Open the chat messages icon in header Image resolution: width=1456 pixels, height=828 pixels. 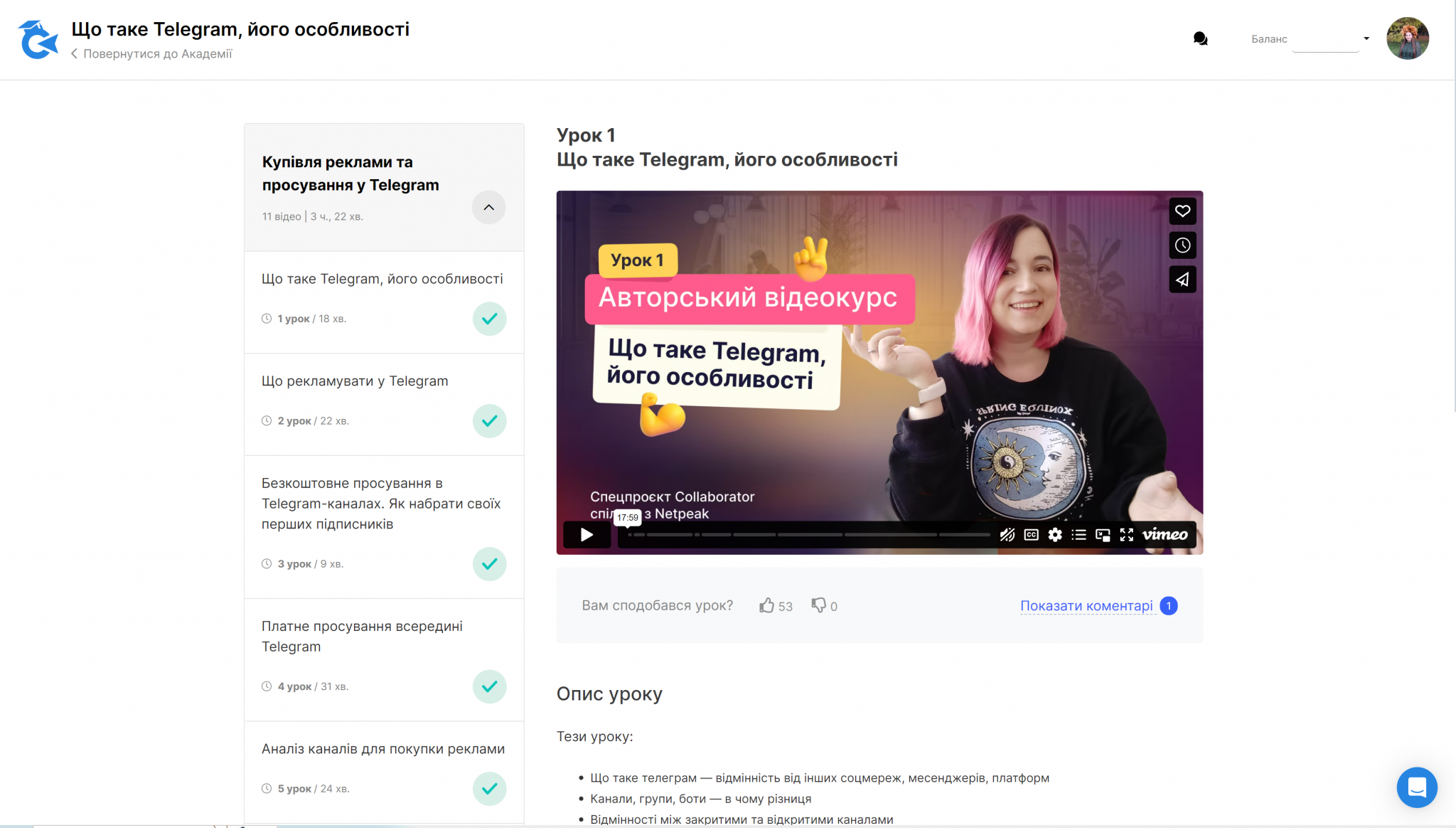point(1200,38)
